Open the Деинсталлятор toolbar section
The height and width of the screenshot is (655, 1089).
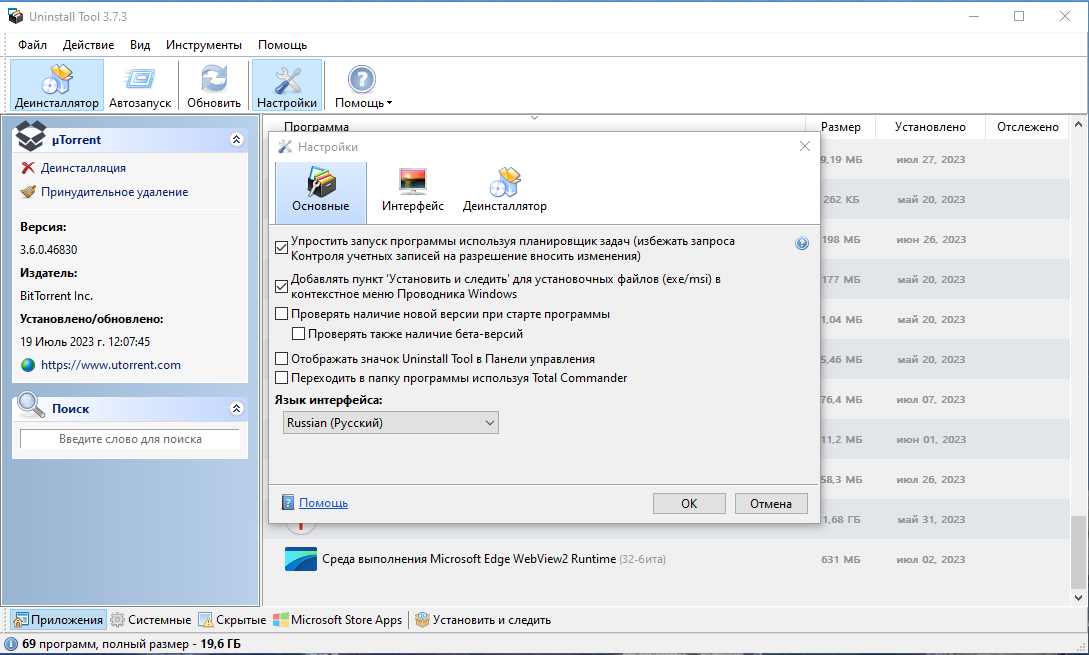(x=57, y=85)
